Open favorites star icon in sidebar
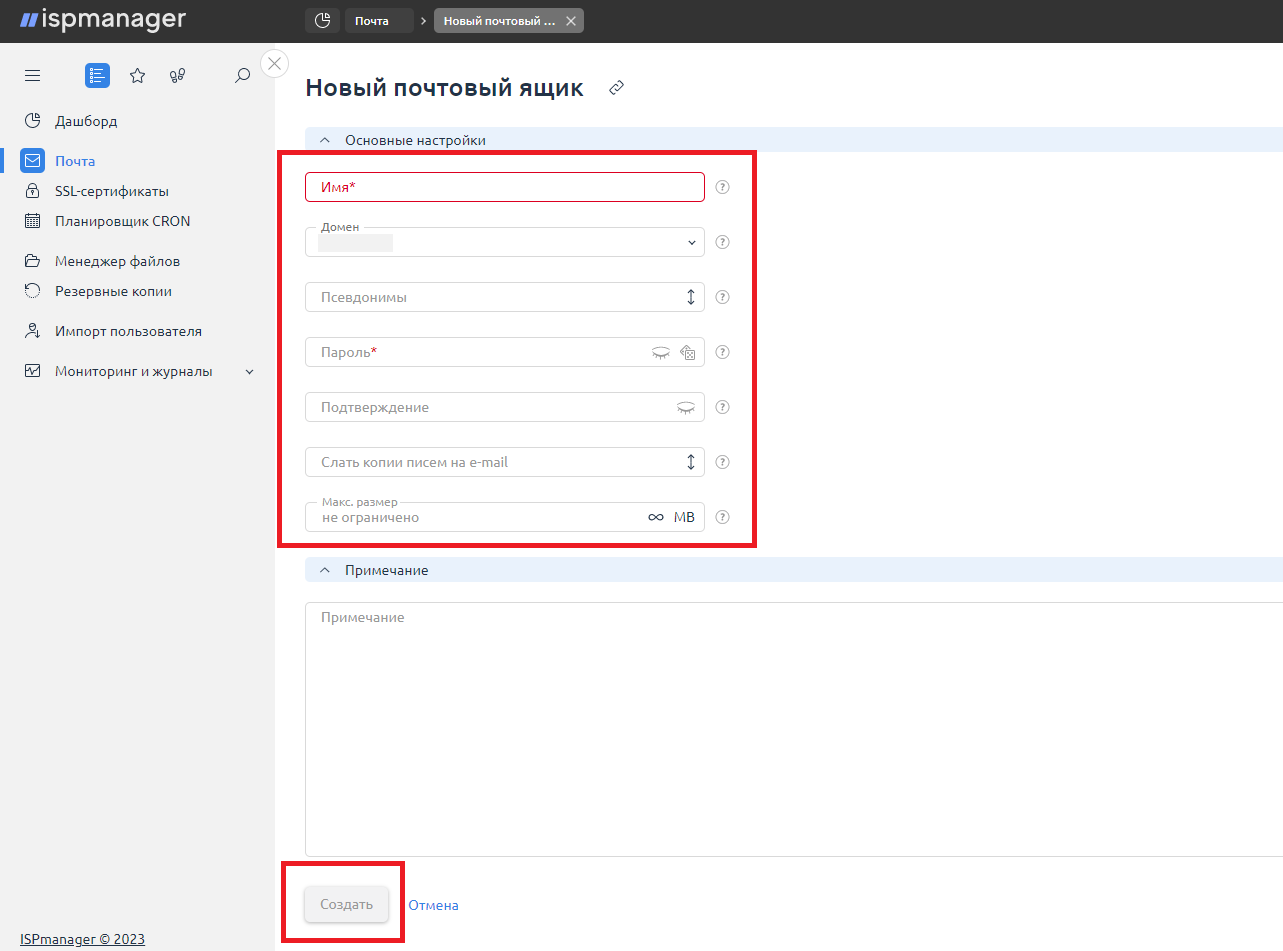This screenshot has width=1283, height=951. click(x=138, y=76)
